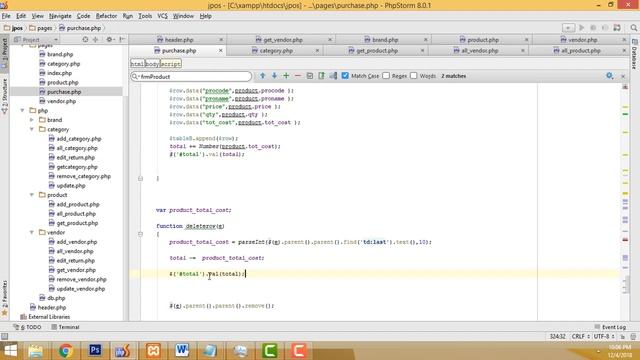The image size is (640, 360).
Task: Enable Words checkbox
Action: [413, 76]
